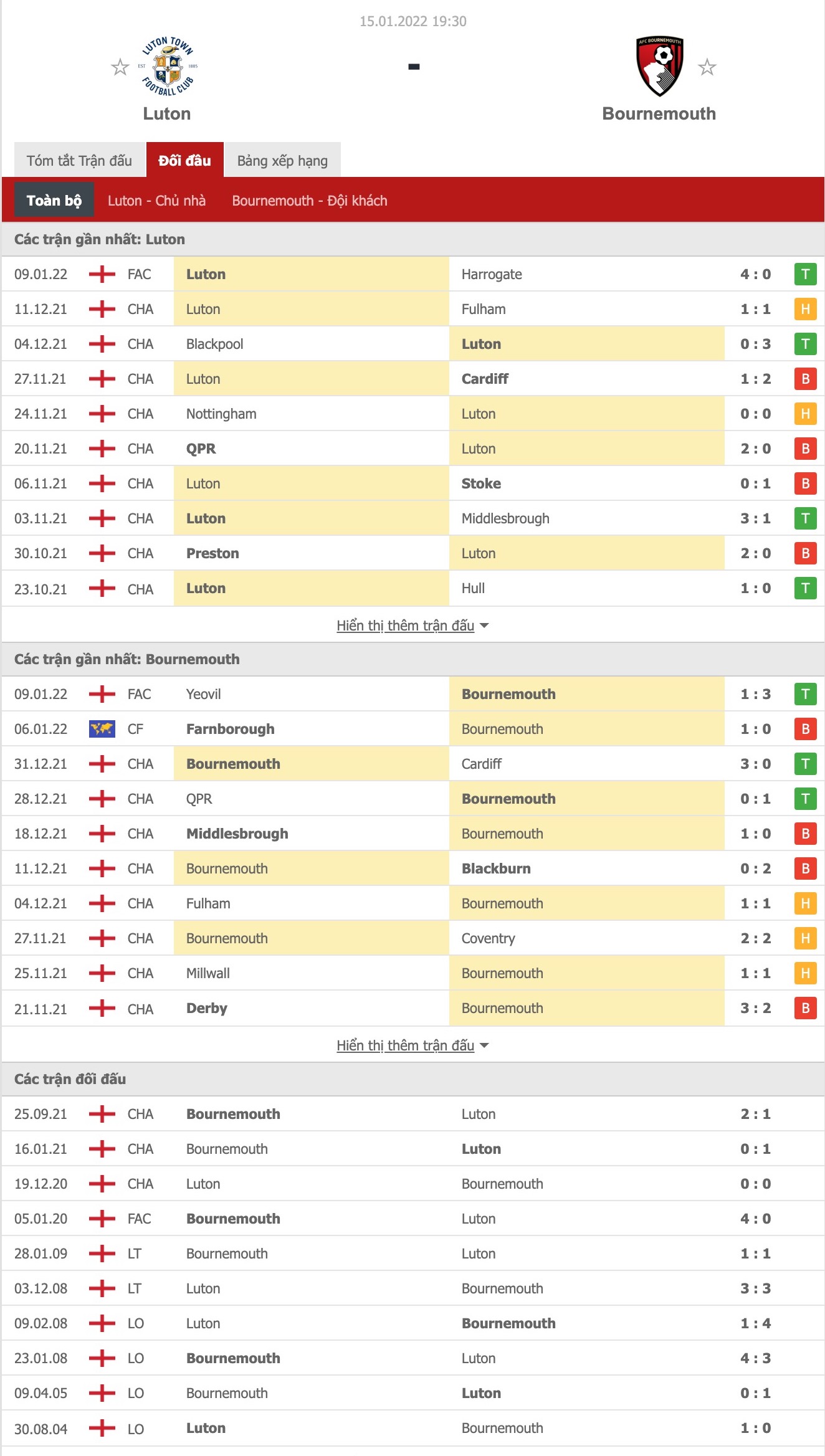Click the 1:4 score on 09.02.08 row
The width and height of the screenshot is (825, 1456).
[x=755, y=1323]
